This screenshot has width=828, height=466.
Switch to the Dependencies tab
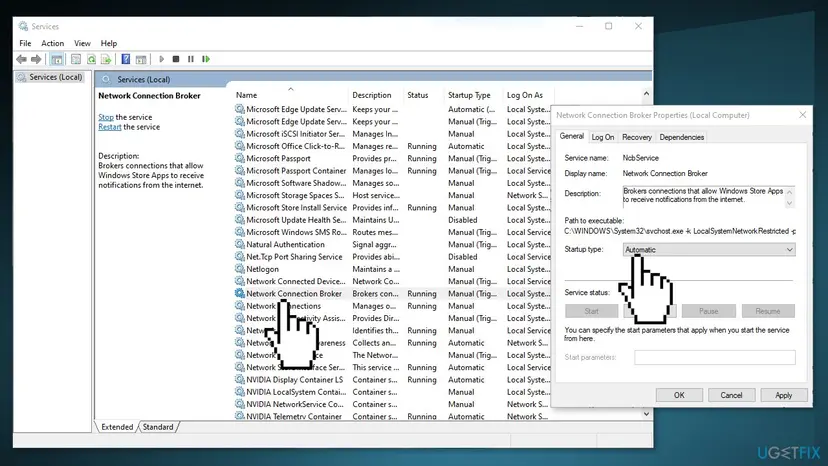click(x=681, y=137)
